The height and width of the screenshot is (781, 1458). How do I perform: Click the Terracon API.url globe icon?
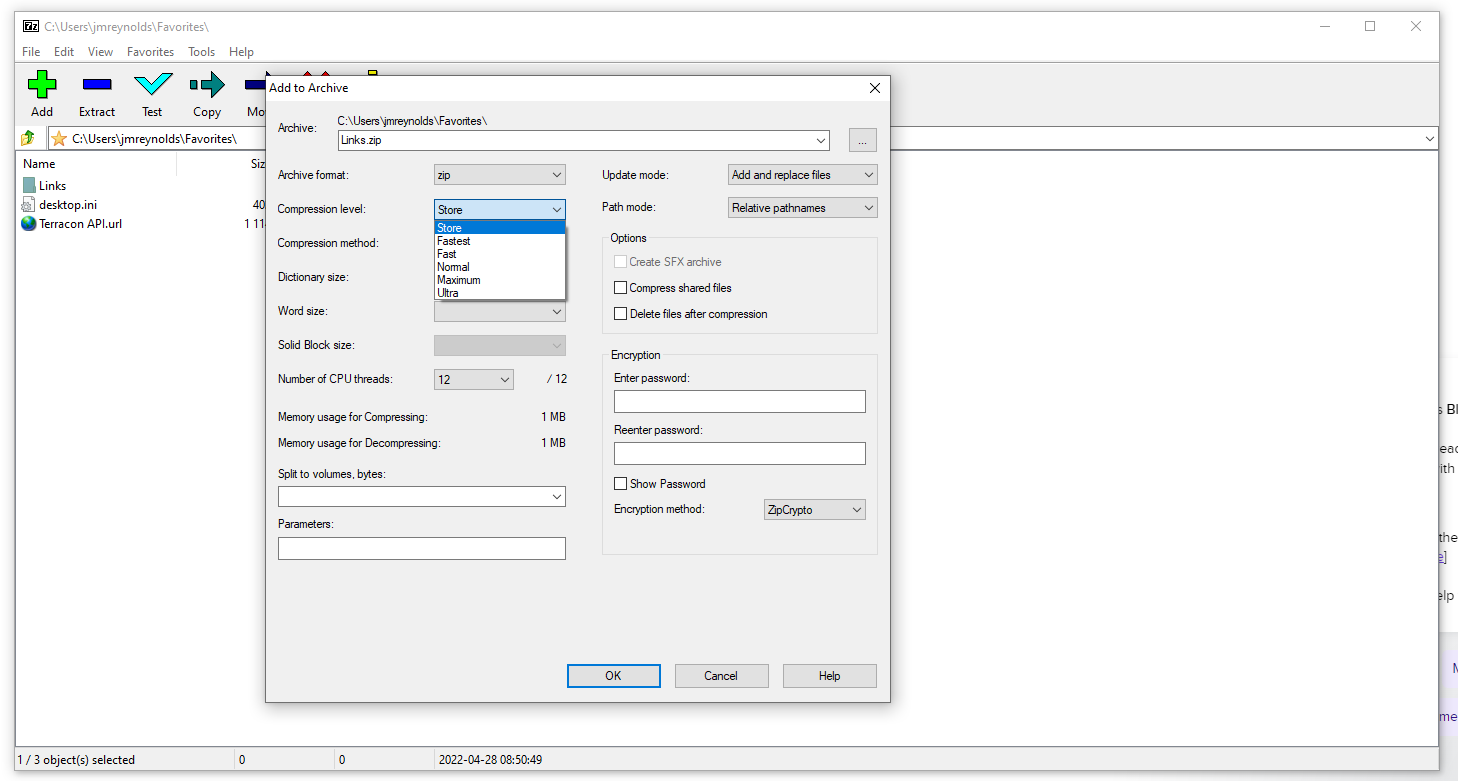click(x=28, y=223)
